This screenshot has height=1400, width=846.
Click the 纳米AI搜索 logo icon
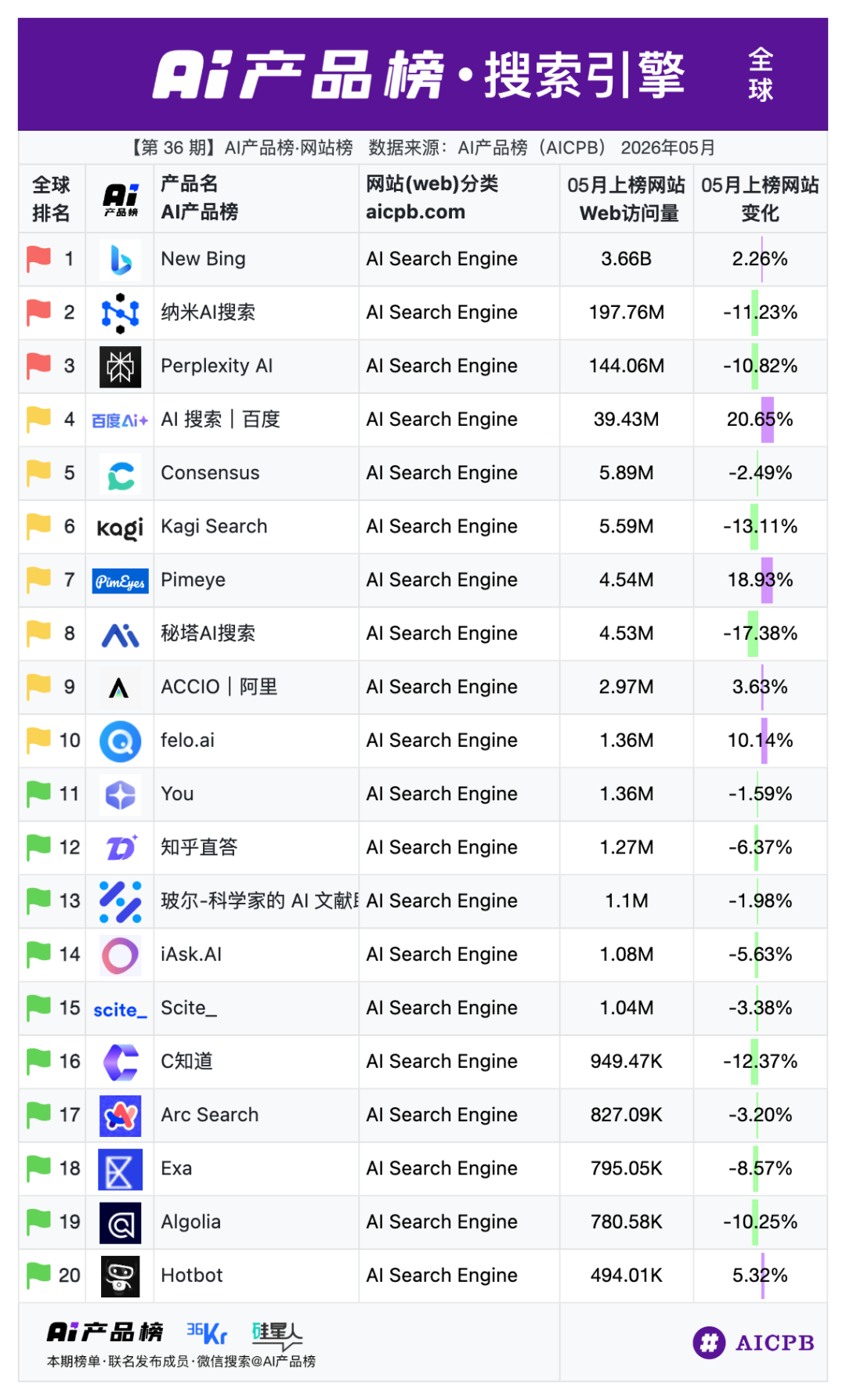click(x=121, y=313)
